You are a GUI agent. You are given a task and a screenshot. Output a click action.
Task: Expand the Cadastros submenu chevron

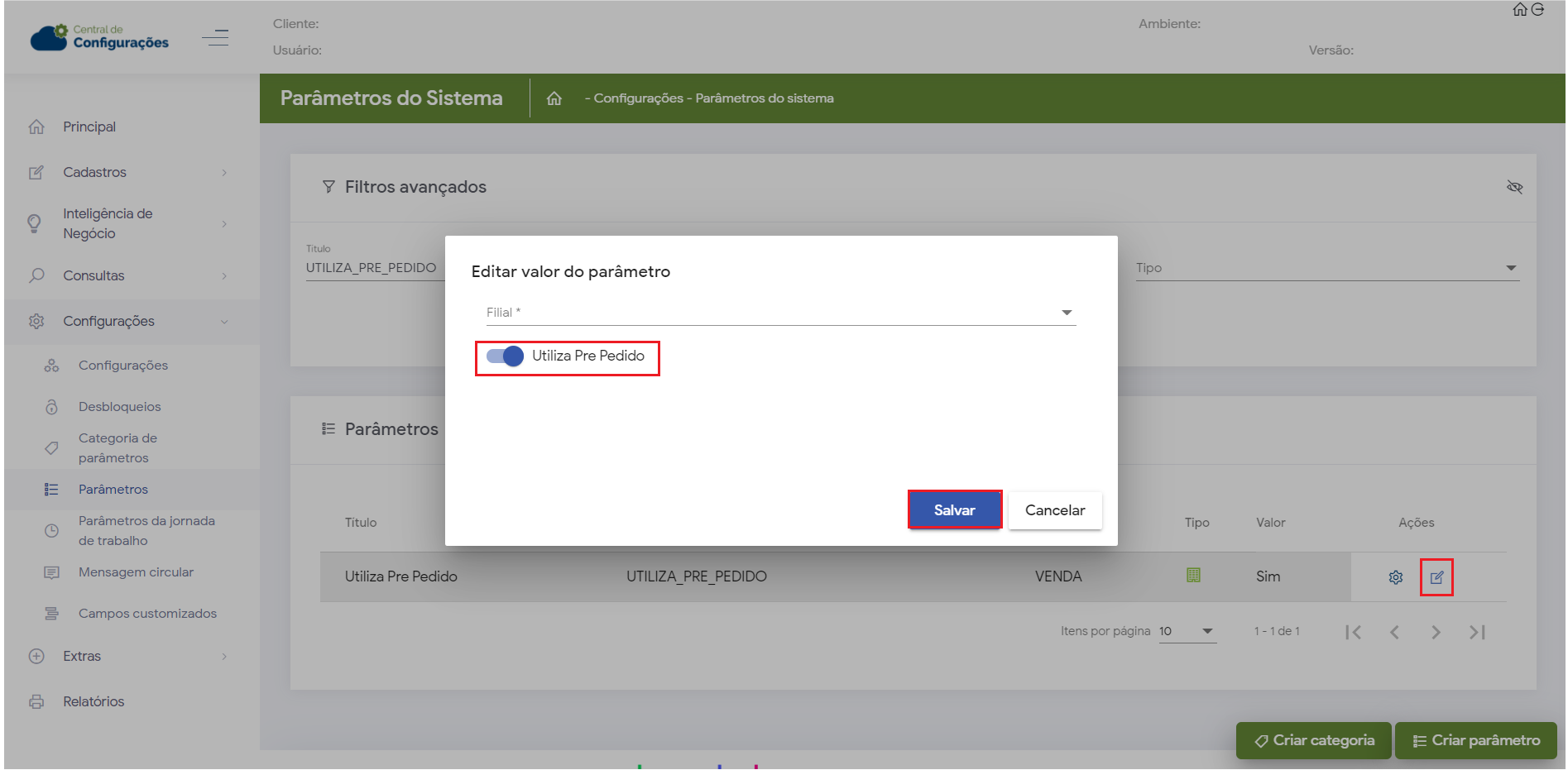pyautogui.click(x=224, y=172)
